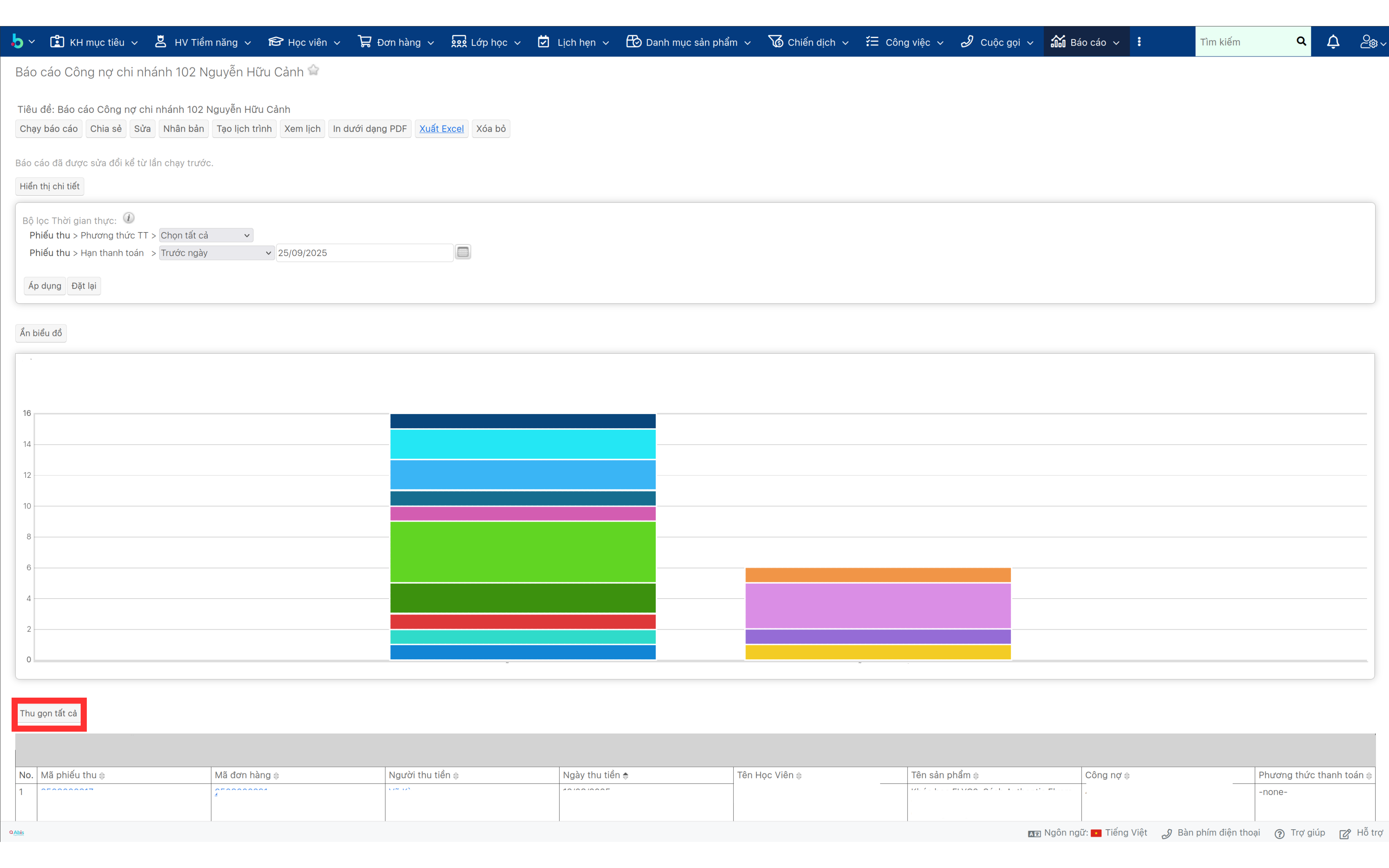Toggle chart visibility with Ẩn biểu đồ
The height and width of the screenshot is (868, 1389).
[41, 333]
